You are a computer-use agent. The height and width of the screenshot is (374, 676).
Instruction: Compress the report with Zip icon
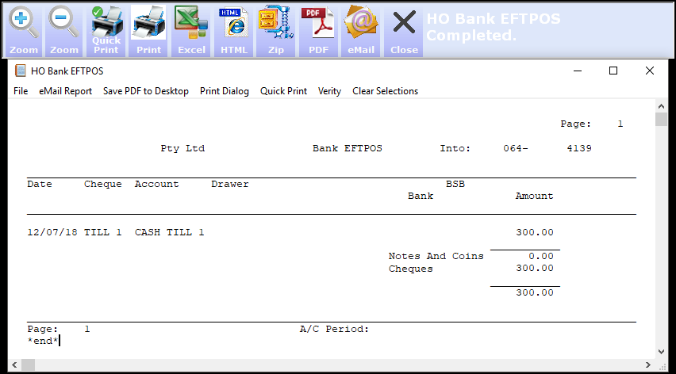276,31
